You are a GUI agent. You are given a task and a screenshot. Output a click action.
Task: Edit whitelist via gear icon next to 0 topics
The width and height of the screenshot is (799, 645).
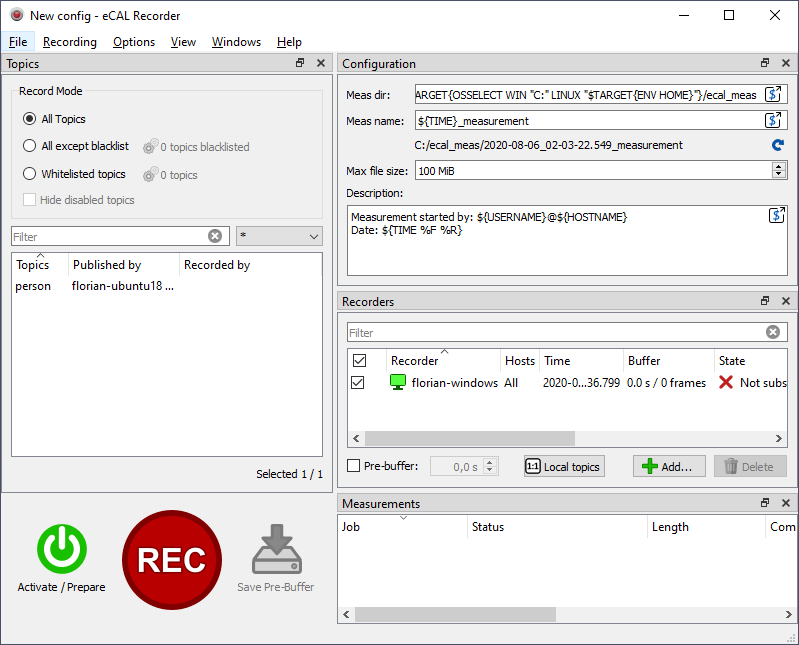coord(150,175)
